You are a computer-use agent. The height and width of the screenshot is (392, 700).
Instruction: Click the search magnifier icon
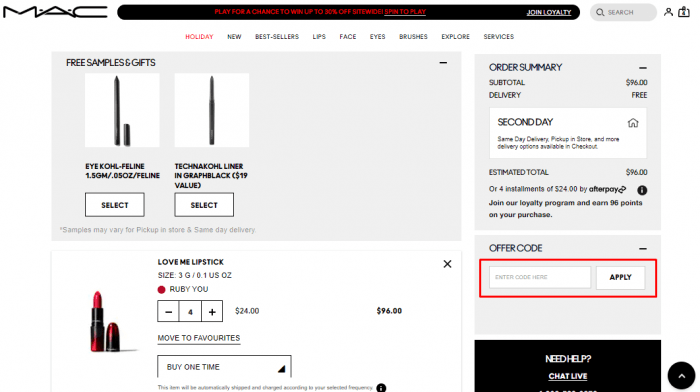[600, 13]
